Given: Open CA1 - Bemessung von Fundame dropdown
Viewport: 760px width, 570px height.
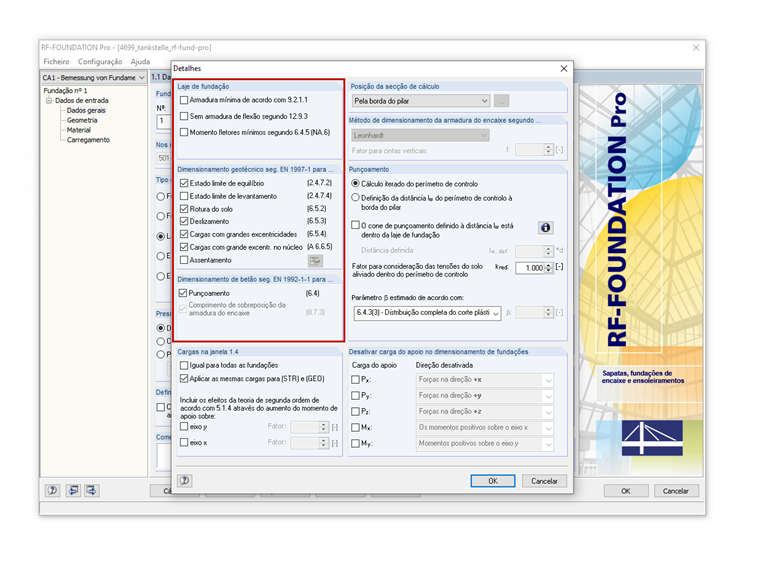Looking at the screenshot, I should pos(94,78).
